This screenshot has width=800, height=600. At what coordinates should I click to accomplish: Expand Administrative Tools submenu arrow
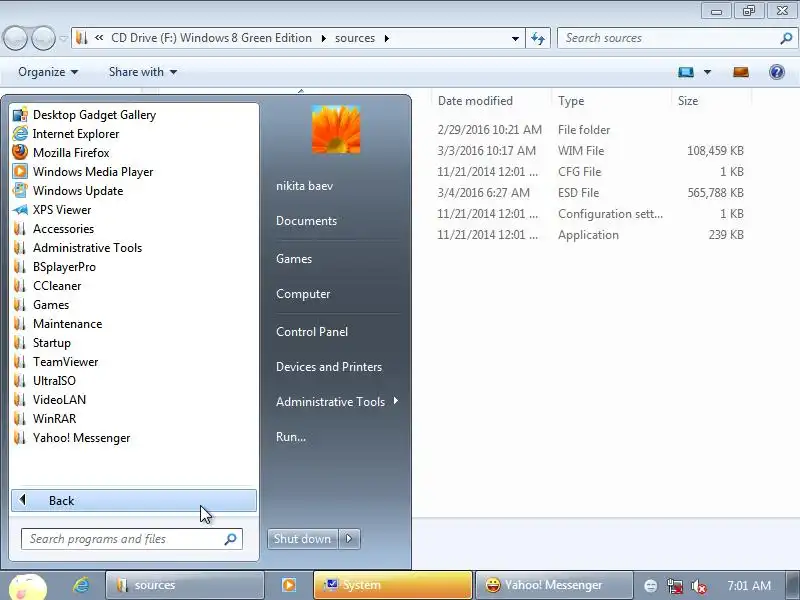pyautogui.click(x=396, y=401)
